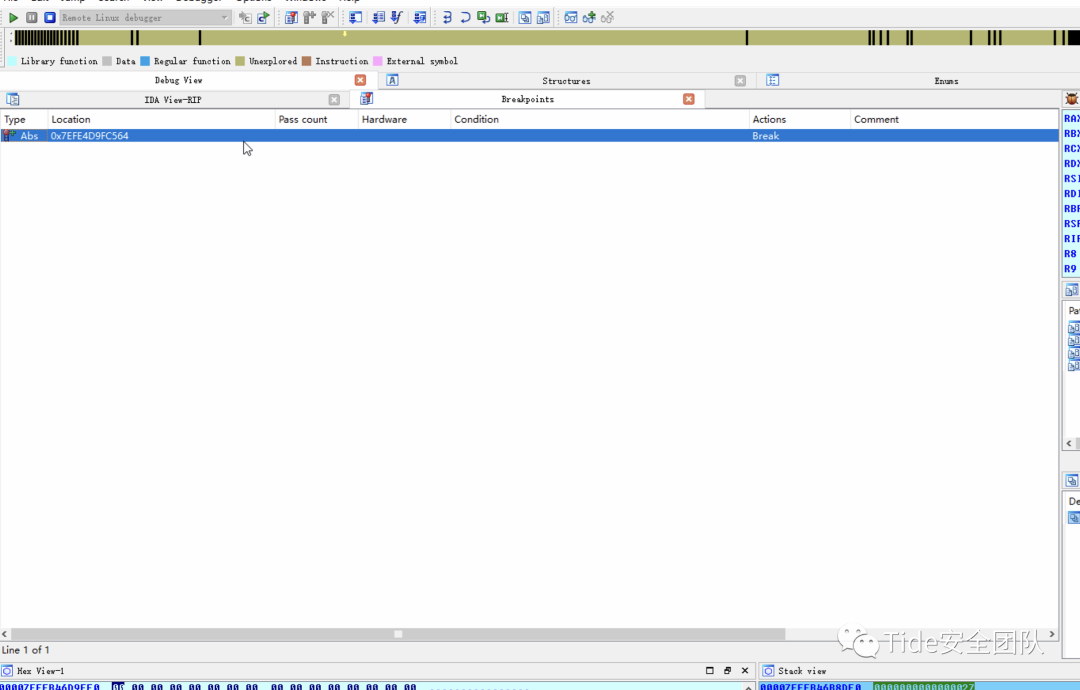Click the add watch icon
Screen dimensions: 1080x690
[x=589, y=18]
